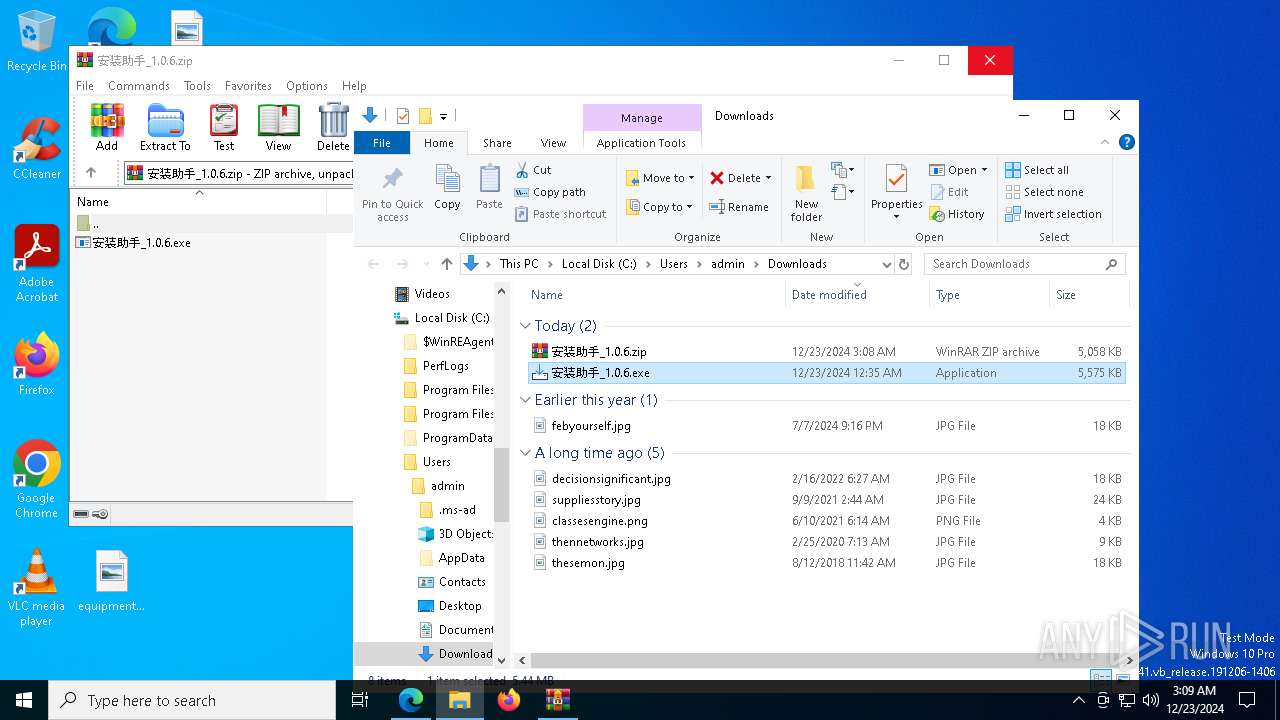
Task: Sort by Date modified column
Action: [858, 295]
